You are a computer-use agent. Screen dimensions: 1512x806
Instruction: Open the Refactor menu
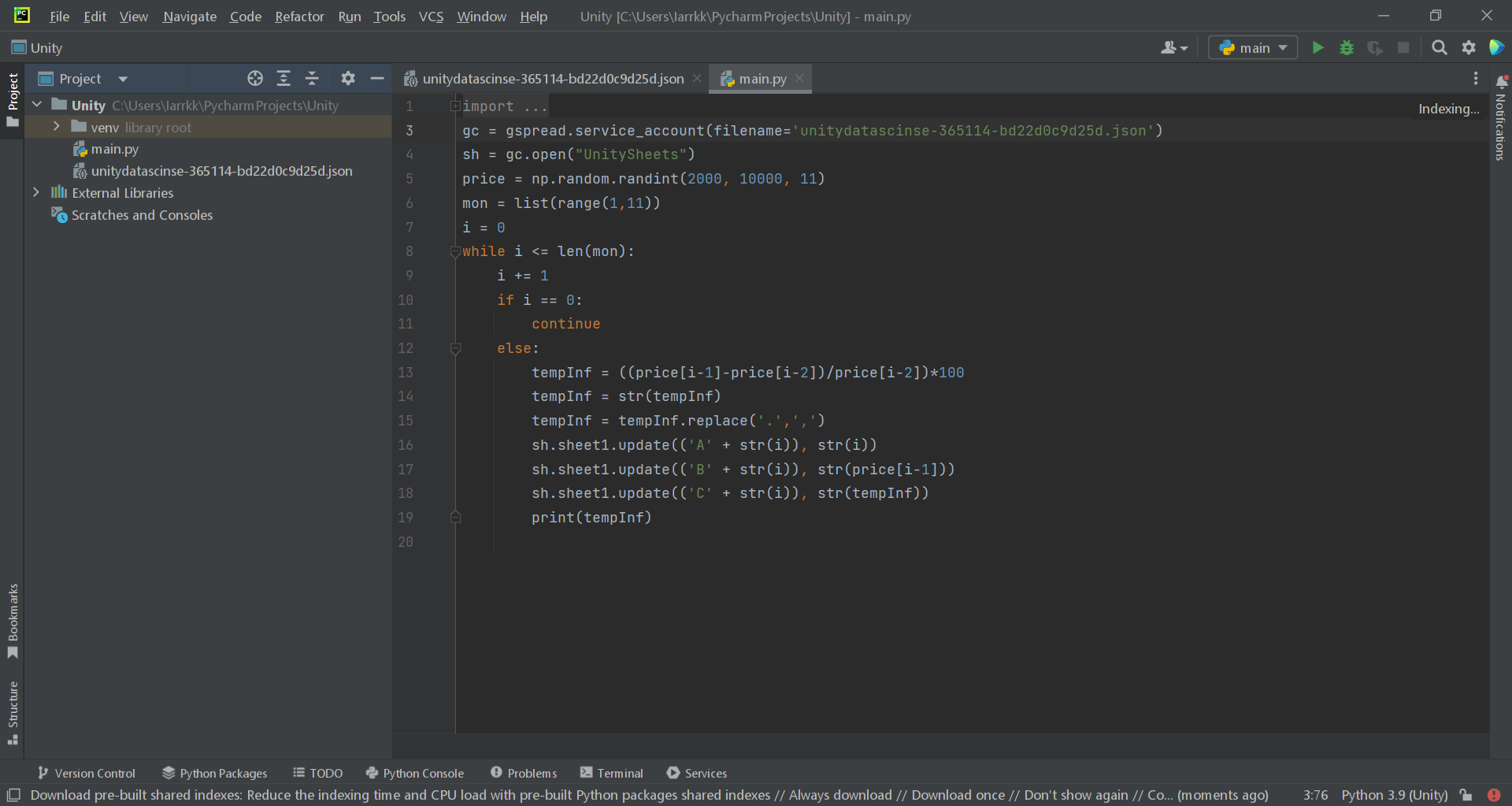point(299,16)
